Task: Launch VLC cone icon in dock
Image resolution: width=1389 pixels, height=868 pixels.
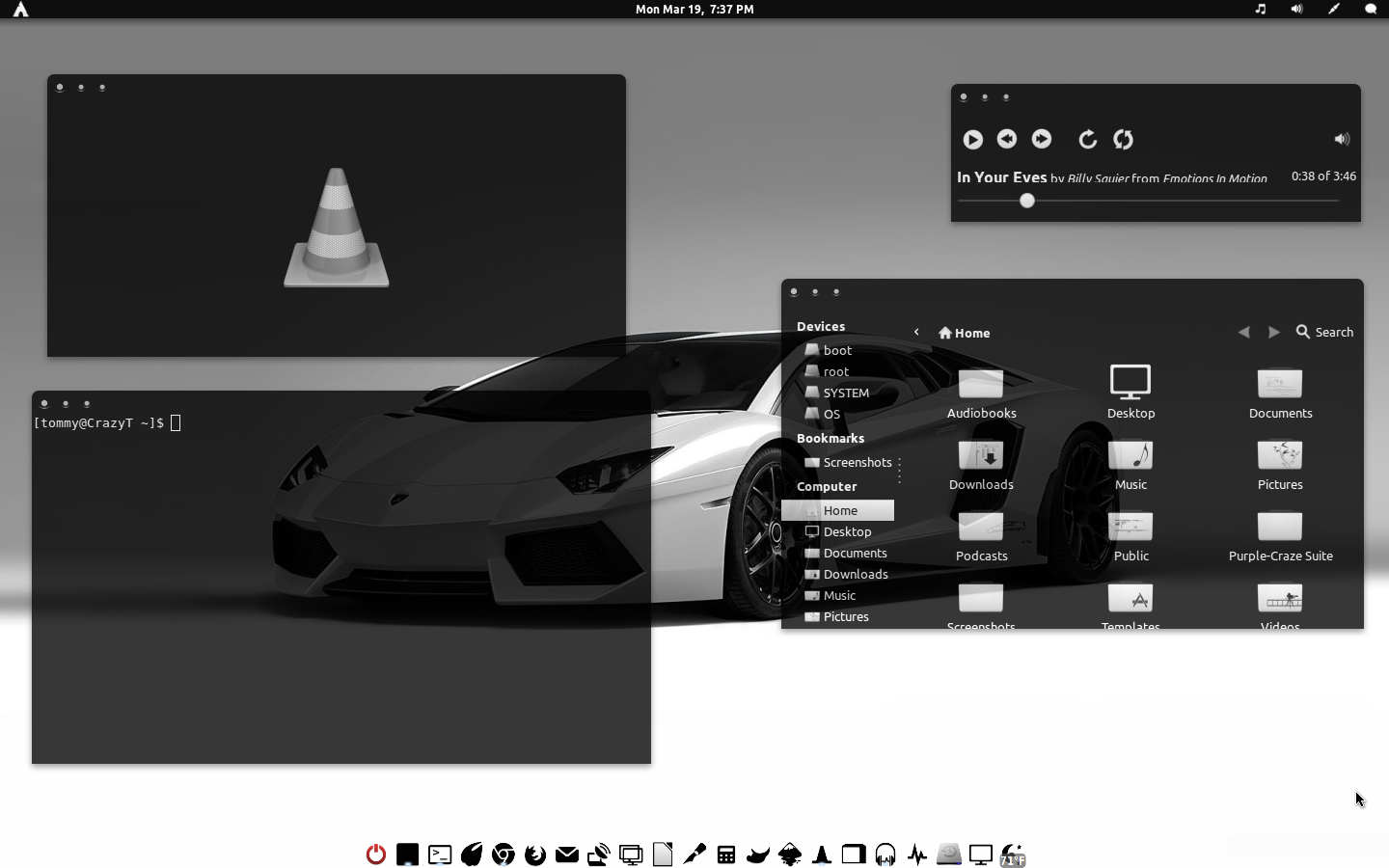Action: pyautogui.click(x=822, y=854)
